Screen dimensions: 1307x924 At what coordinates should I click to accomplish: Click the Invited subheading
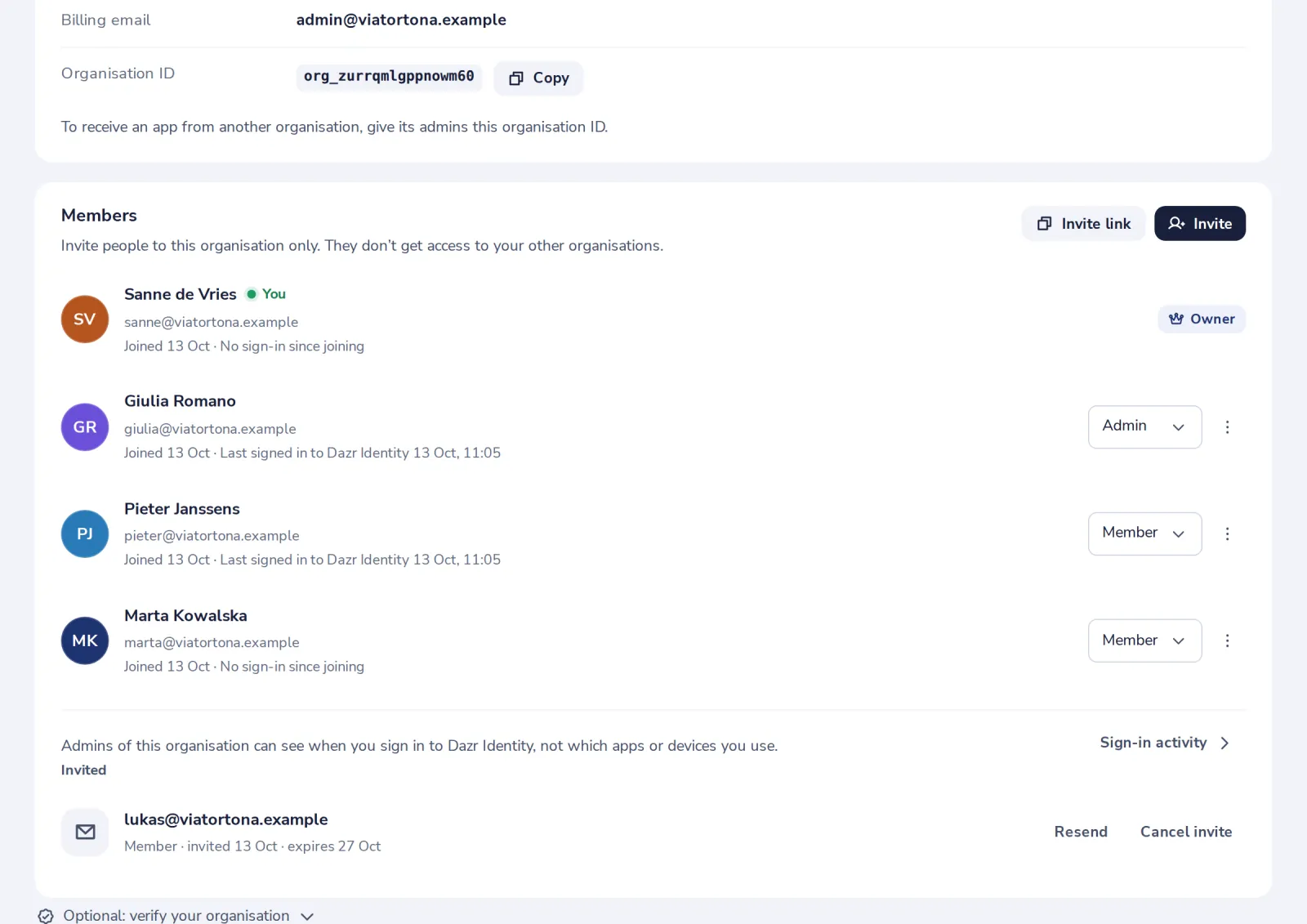[83, 770]
